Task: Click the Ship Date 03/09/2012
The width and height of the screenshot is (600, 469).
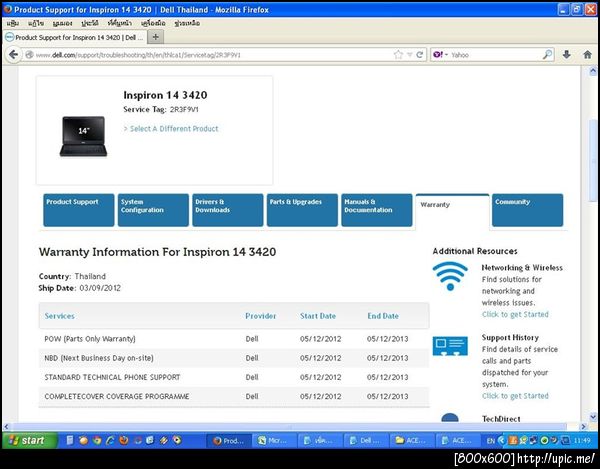Action: click(100, 288)
